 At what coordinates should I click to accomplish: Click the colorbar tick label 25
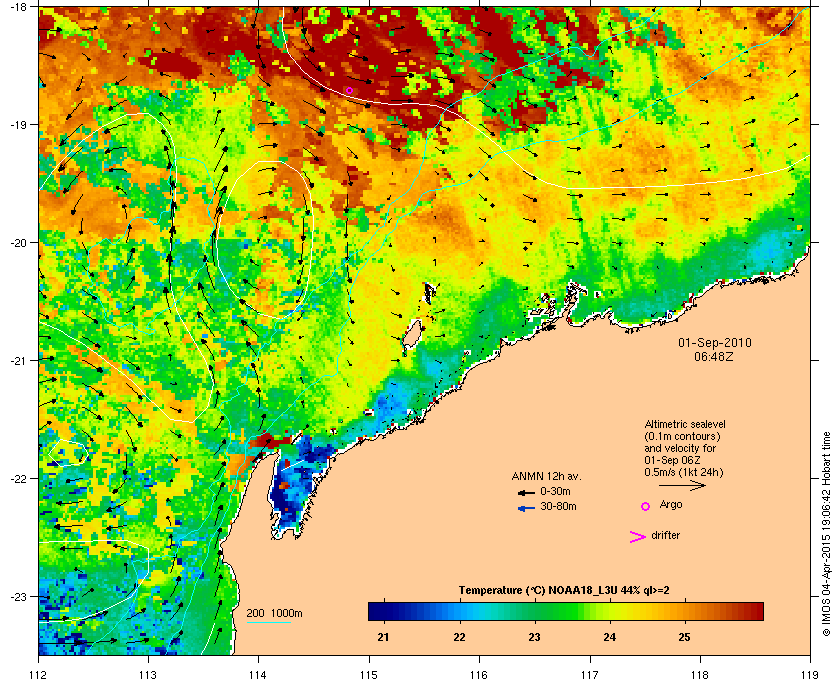click(684, 637)
